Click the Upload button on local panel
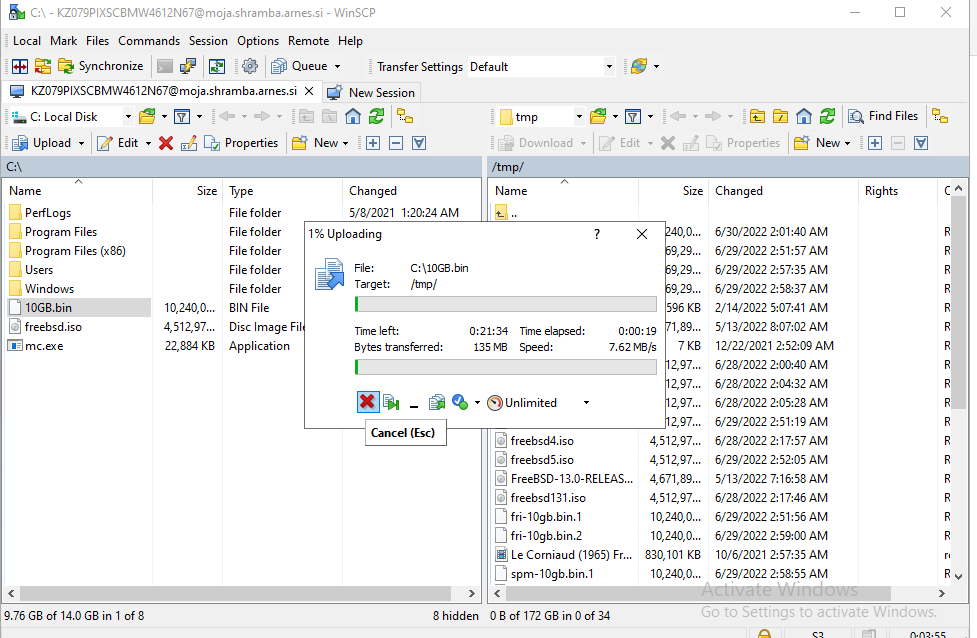 point(47,142)
